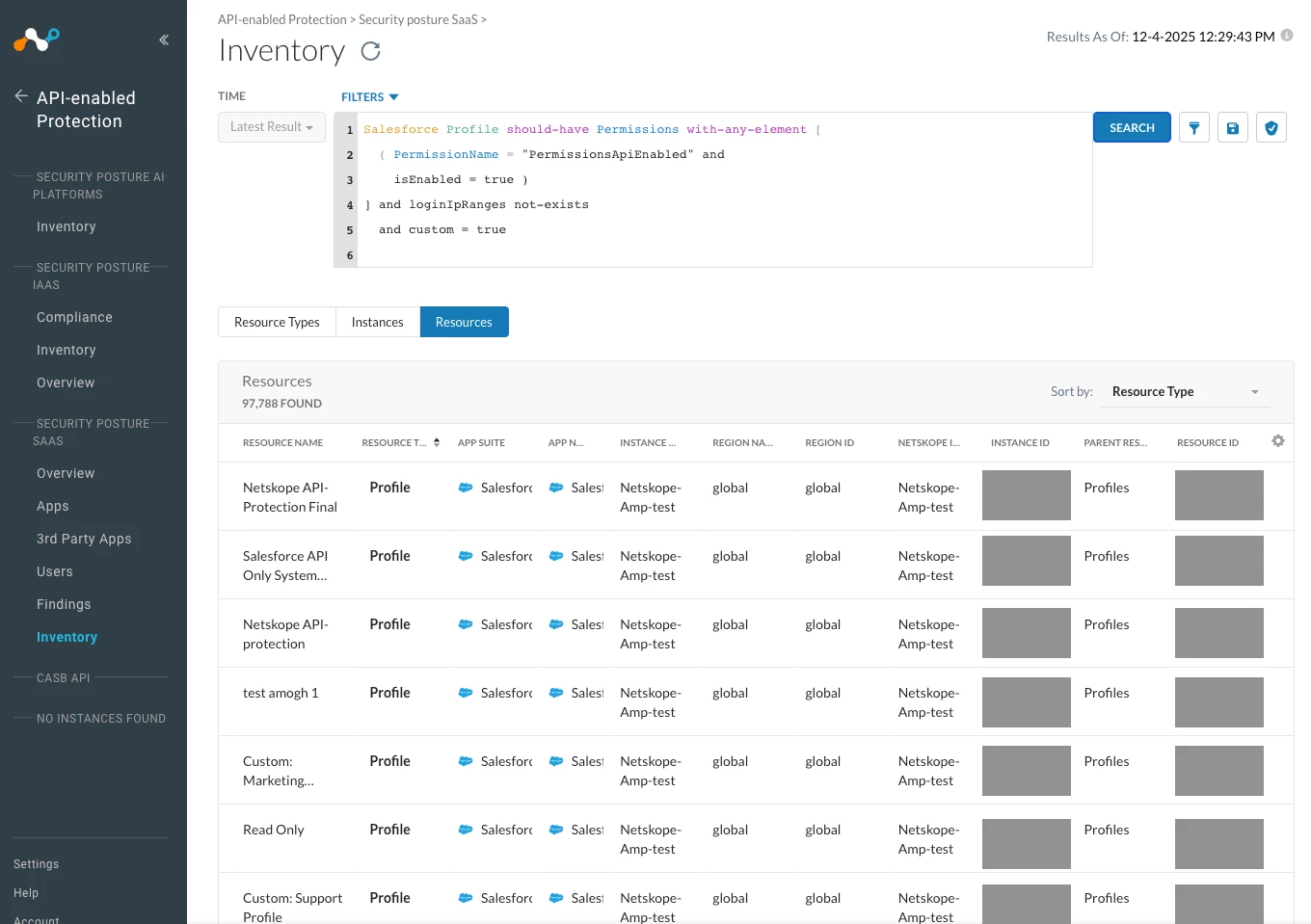Save the current query
1311x924 pixels.
coord(1233,127)
